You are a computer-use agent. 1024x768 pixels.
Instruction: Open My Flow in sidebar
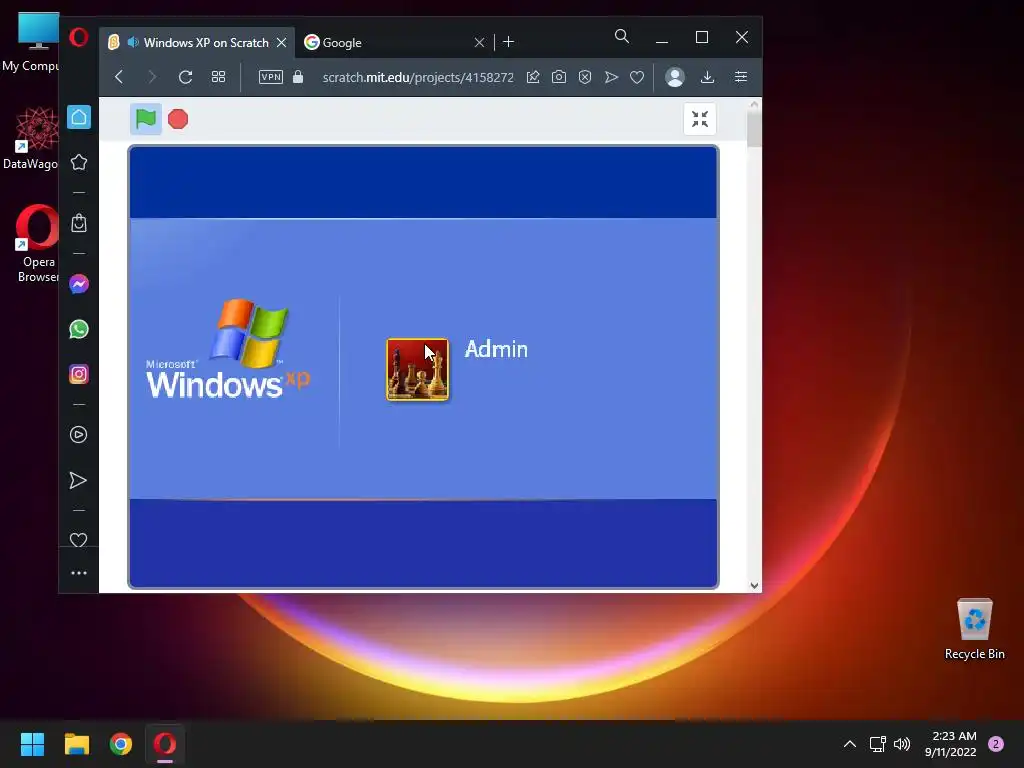pos(78,480)
